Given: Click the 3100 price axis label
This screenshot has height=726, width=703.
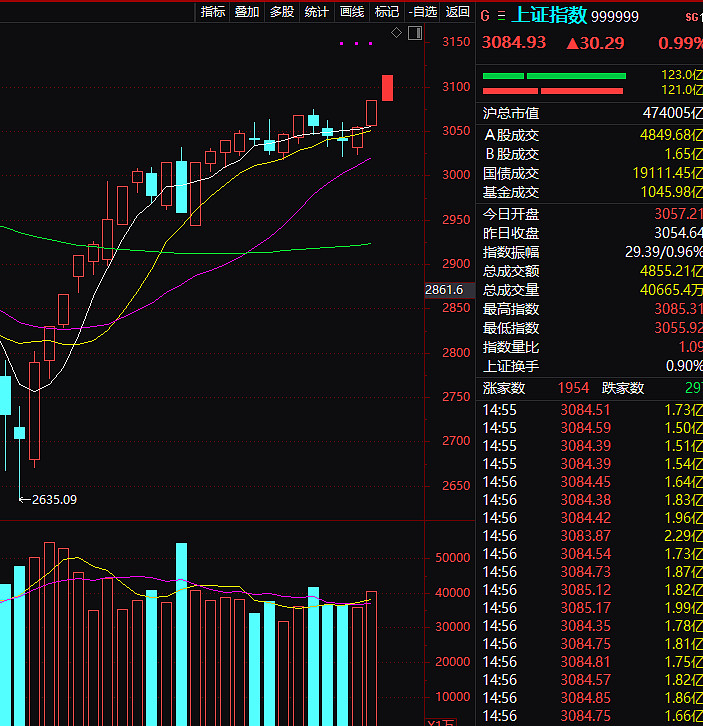Looking at the screenshot, I should [x=456, y=87].
